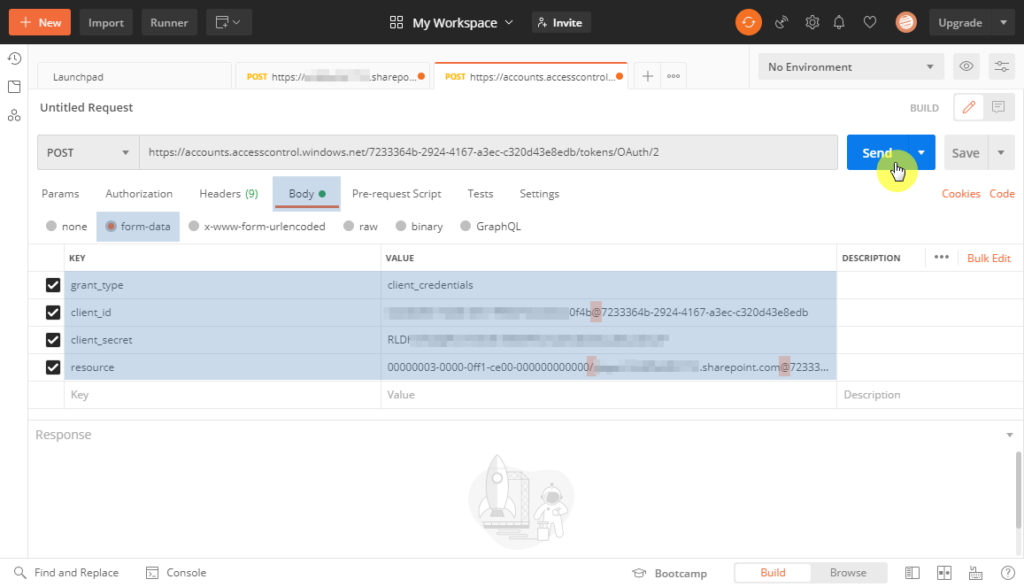
Task: Open the capture requests satellite icon
Action: tap(781, 22)
